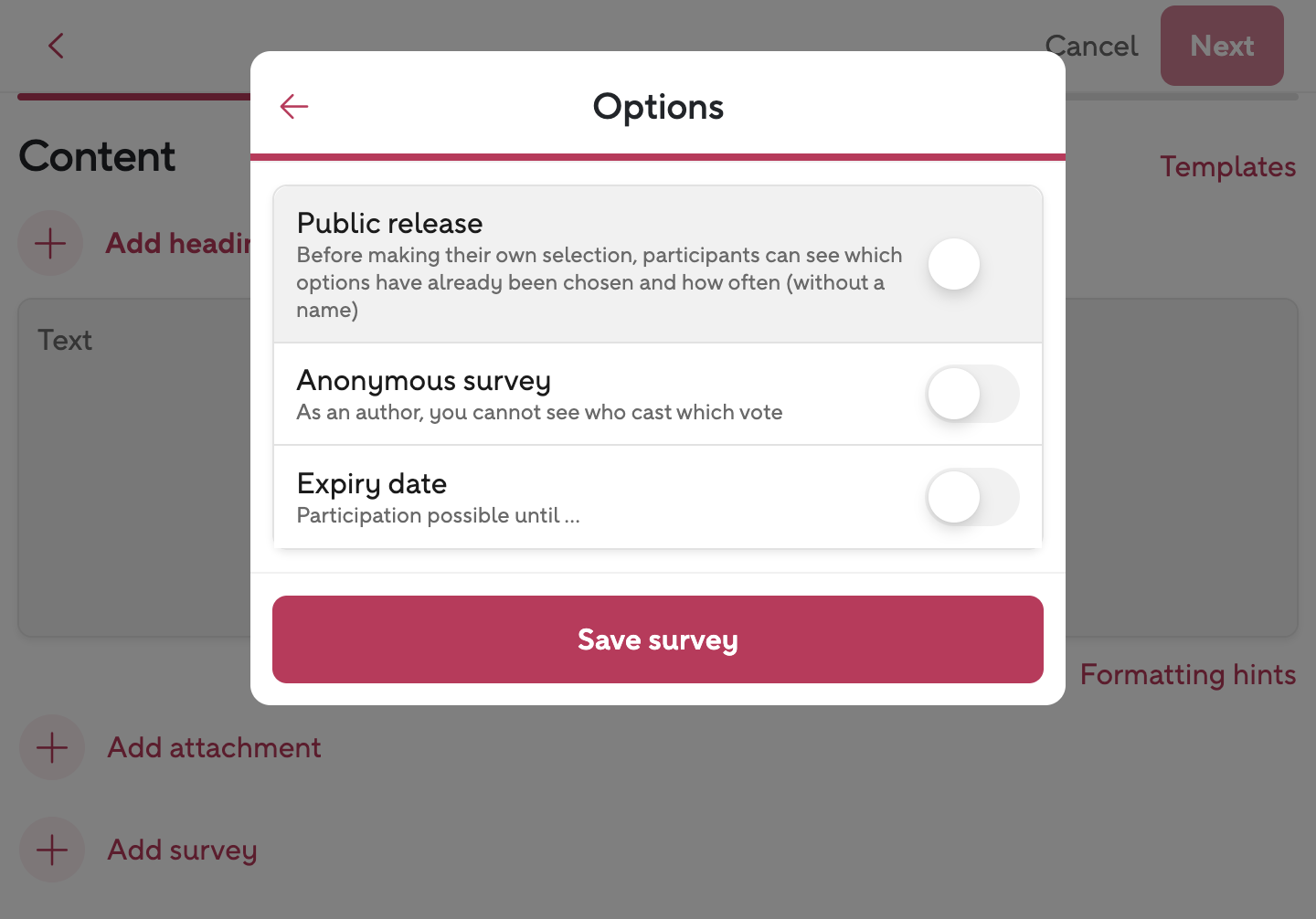Click the back arrow in Options dialog
1316x919 pixels.
coord(294,107)
